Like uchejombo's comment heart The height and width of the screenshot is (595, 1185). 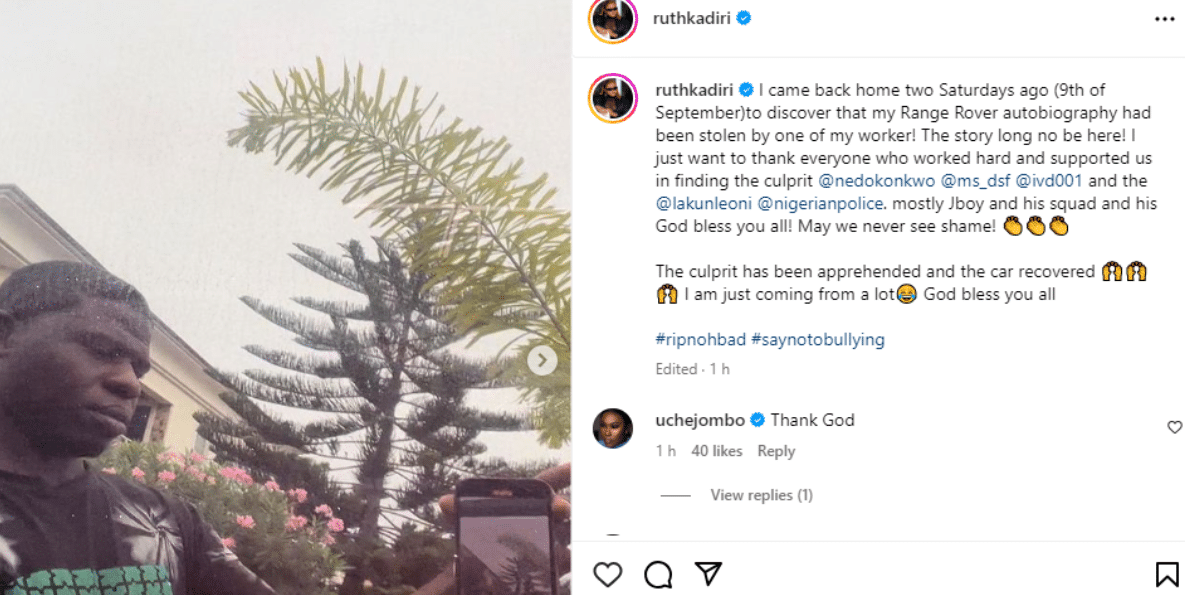tap(1174, 428)
